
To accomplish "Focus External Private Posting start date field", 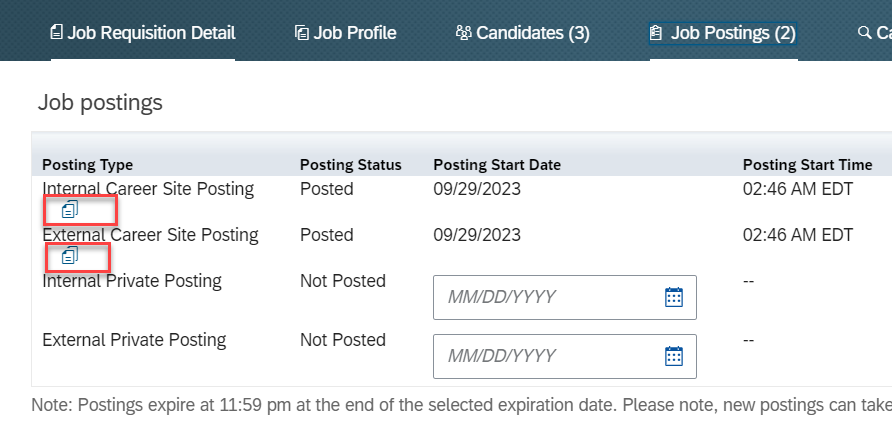I will point(564,356).
